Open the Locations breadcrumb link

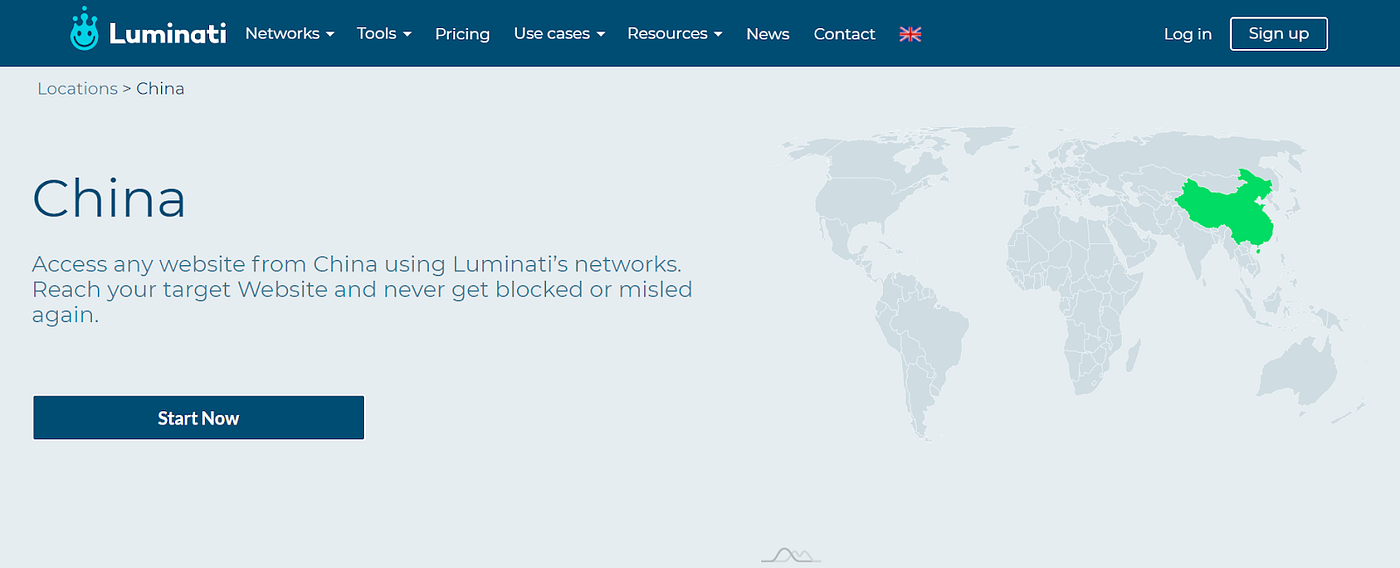77,88
